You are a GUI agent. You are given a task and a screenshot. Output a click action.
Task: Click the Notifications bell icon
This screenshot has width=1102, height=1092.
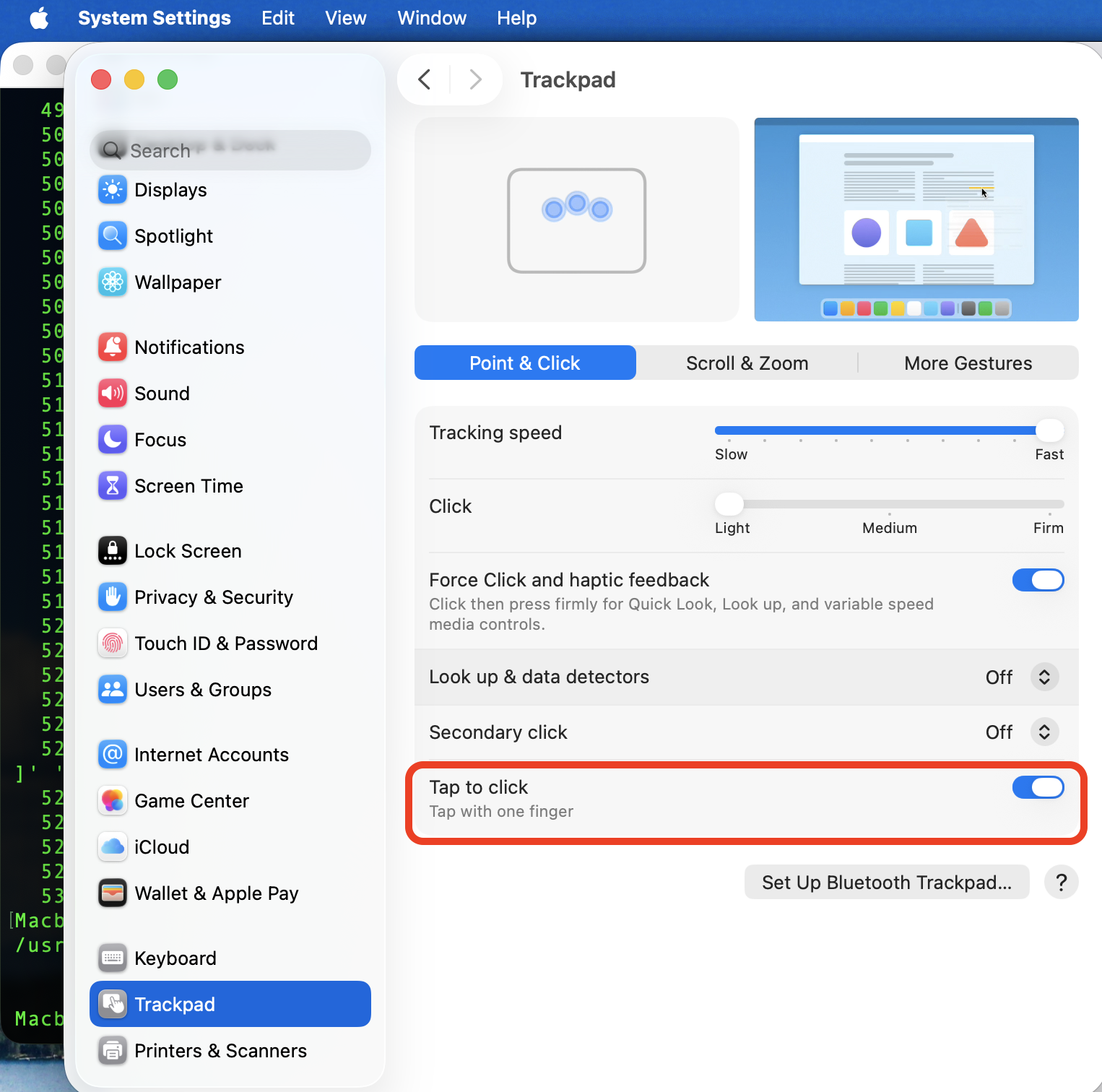(x=113, y=347)
